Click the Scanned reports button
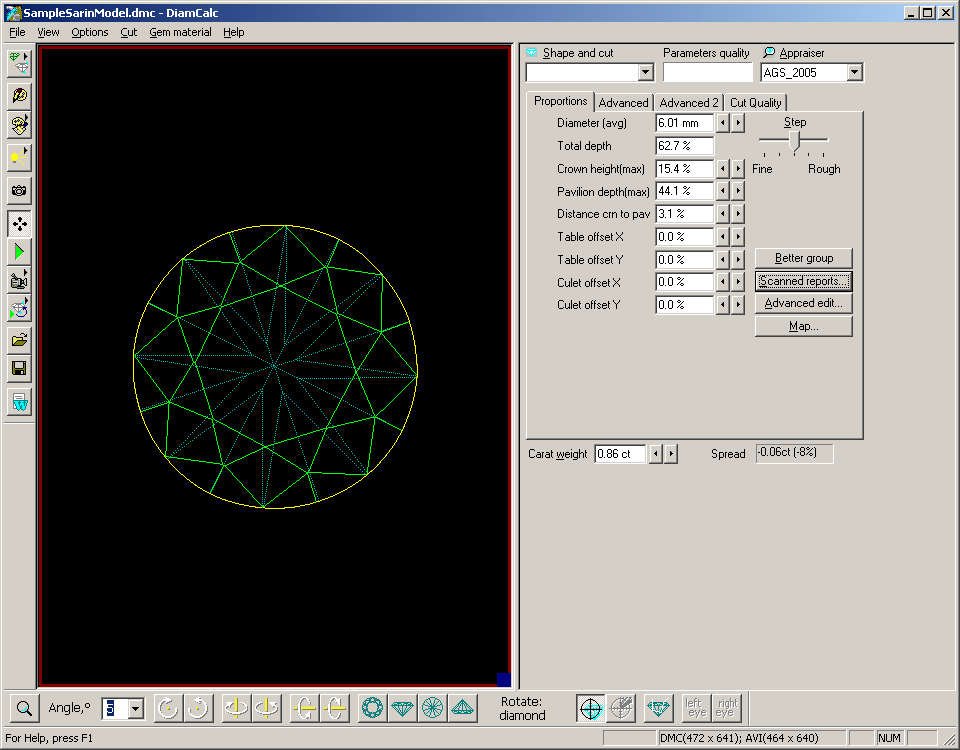Screen dimensions: 960x750 tap(803, 281)
